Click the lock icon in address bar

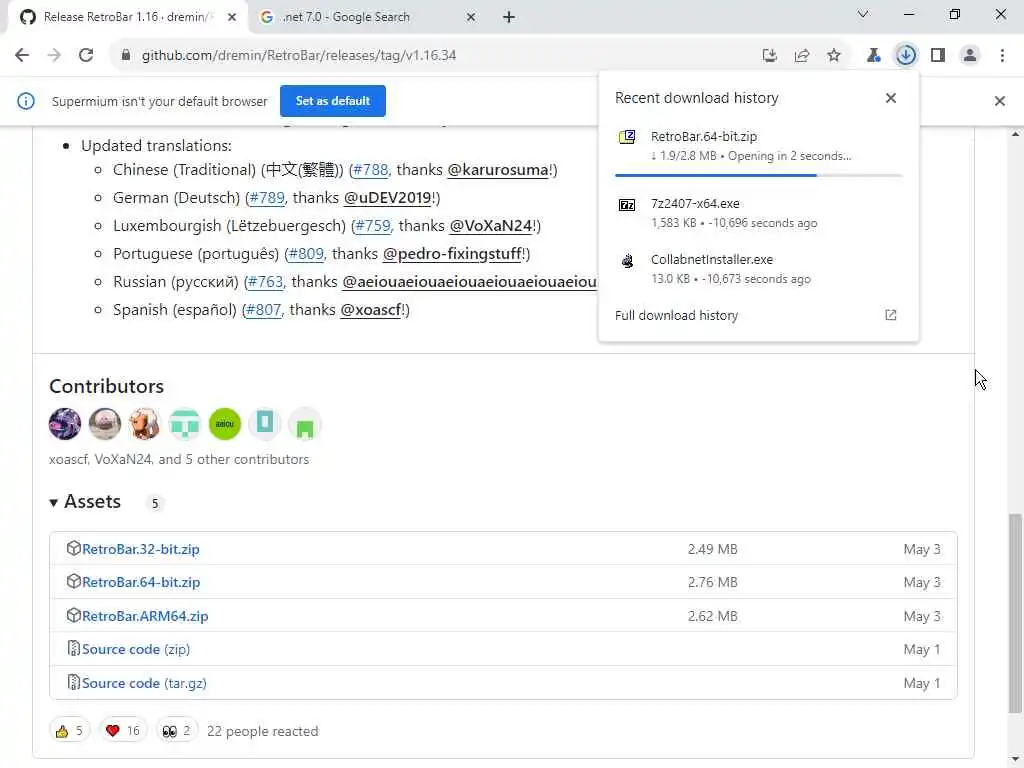(x=126, y=56)
